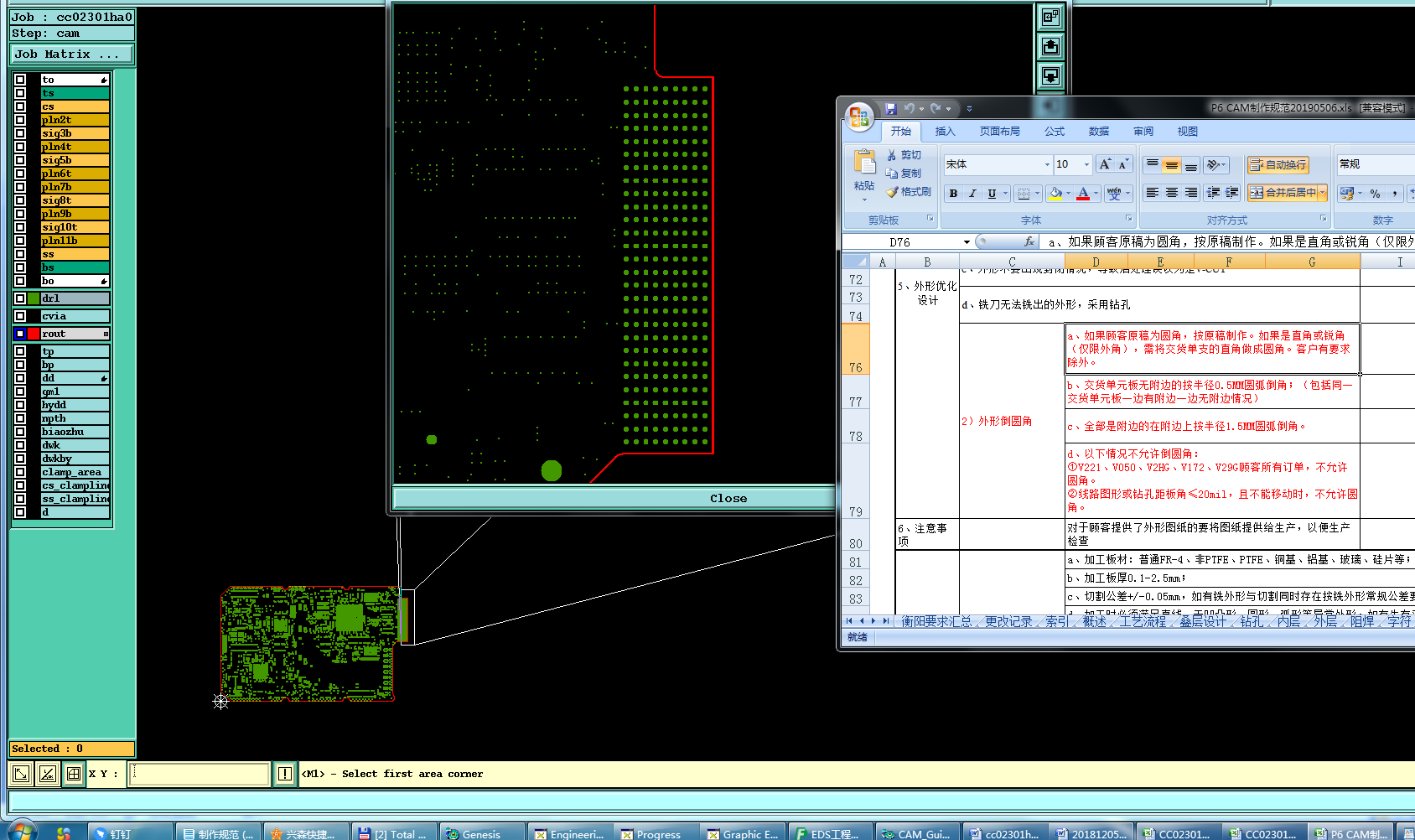1415x840 pixels.
Task: Click the green color swatch of drl layer
Action: pyautogui.click(x=34, y=298)
